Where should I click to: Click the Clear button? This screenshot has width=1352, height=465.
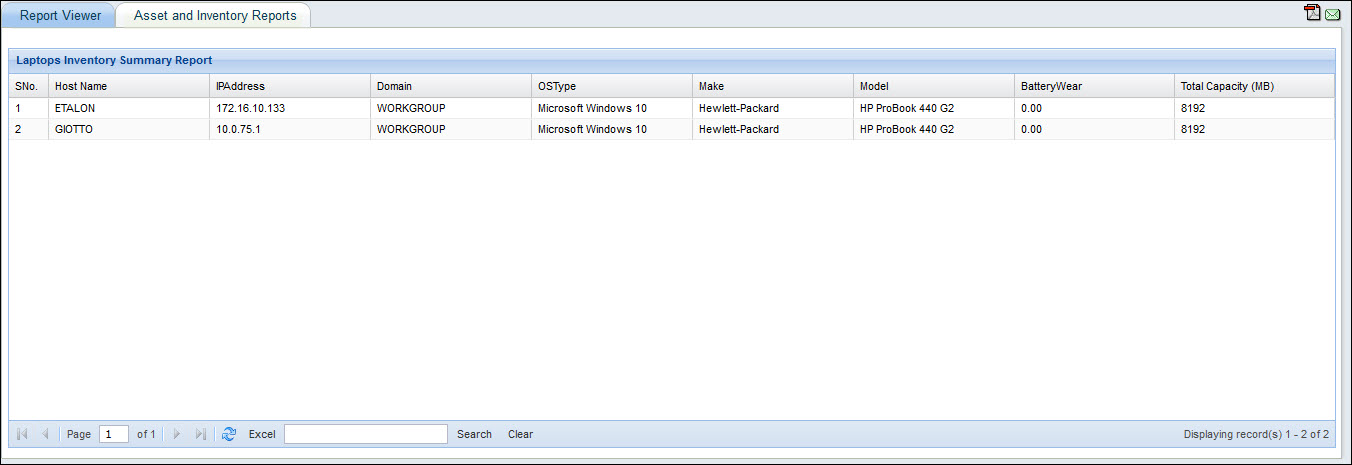tap(520, 434)
